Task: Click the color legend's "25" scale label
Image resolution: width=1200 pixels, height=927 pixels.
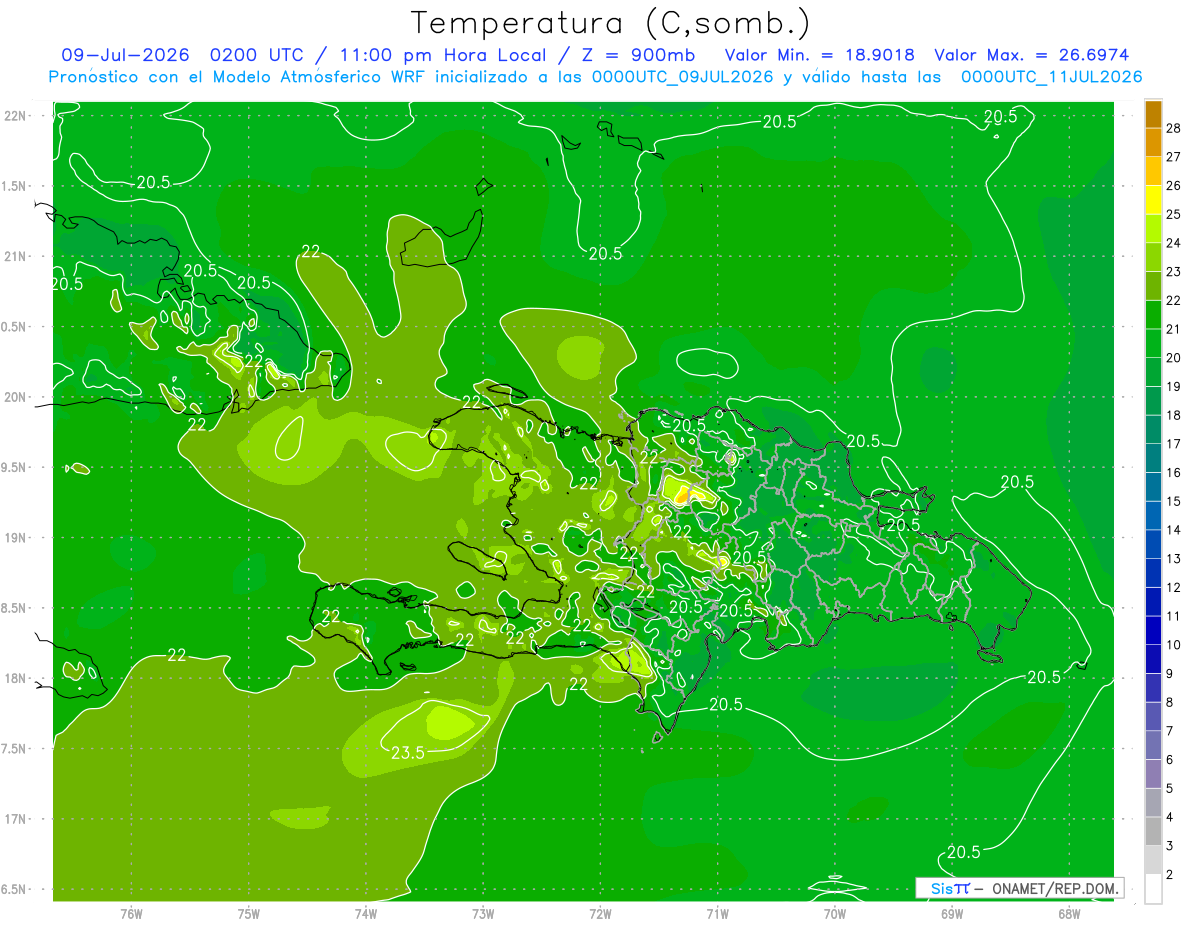Action: [x=1173, y=214]
